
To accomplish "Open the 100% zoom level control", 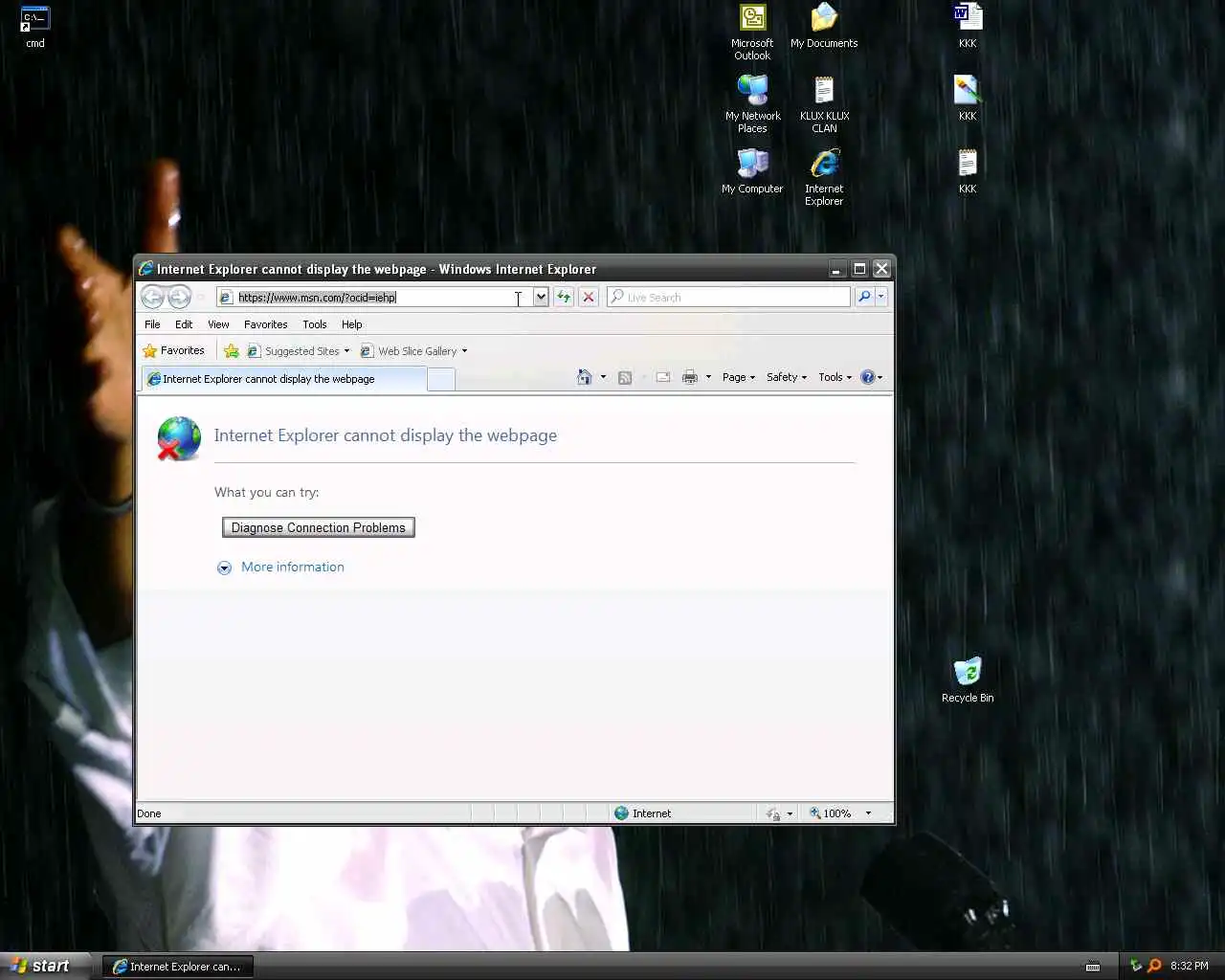I will pyautogui.click(x=831, y=813).
